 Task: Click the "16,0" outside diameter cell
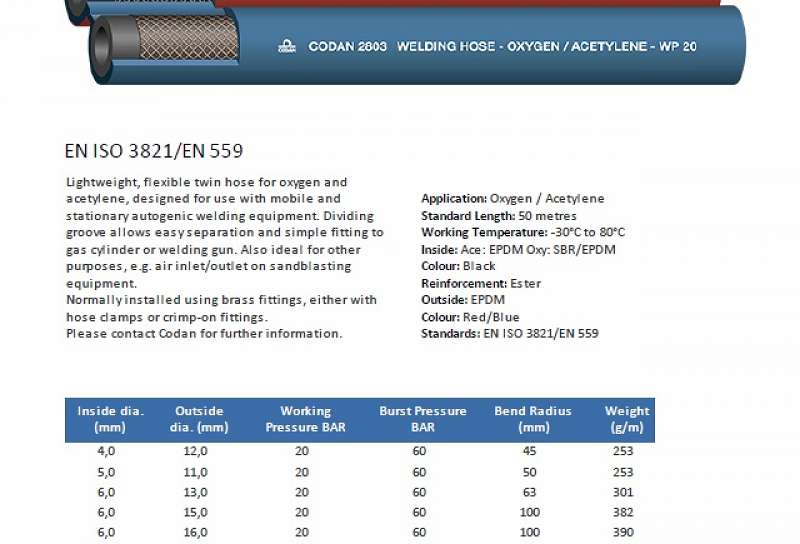pyautogui.click(x=195, y=533)
